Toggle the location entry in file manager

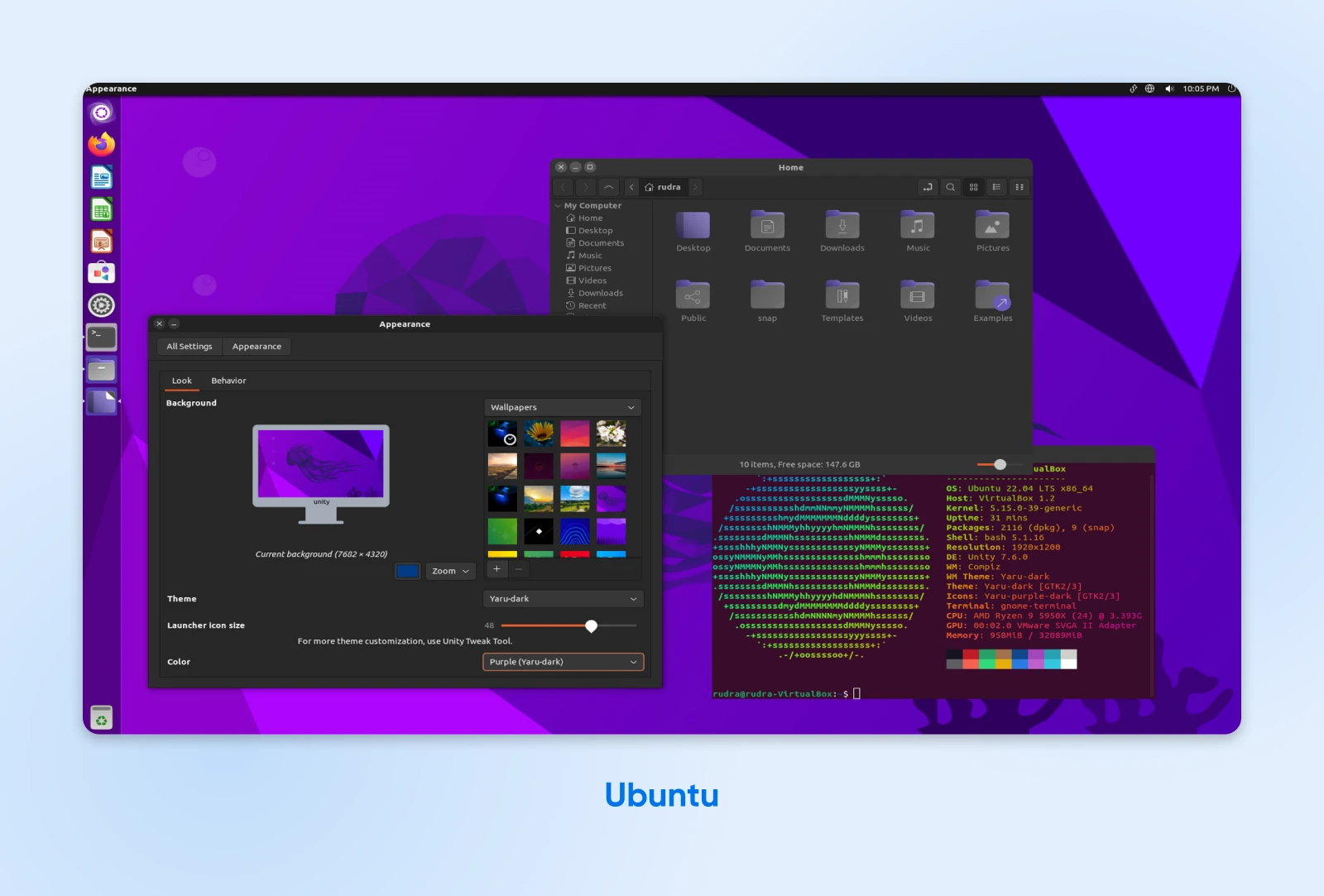(928, 187)
